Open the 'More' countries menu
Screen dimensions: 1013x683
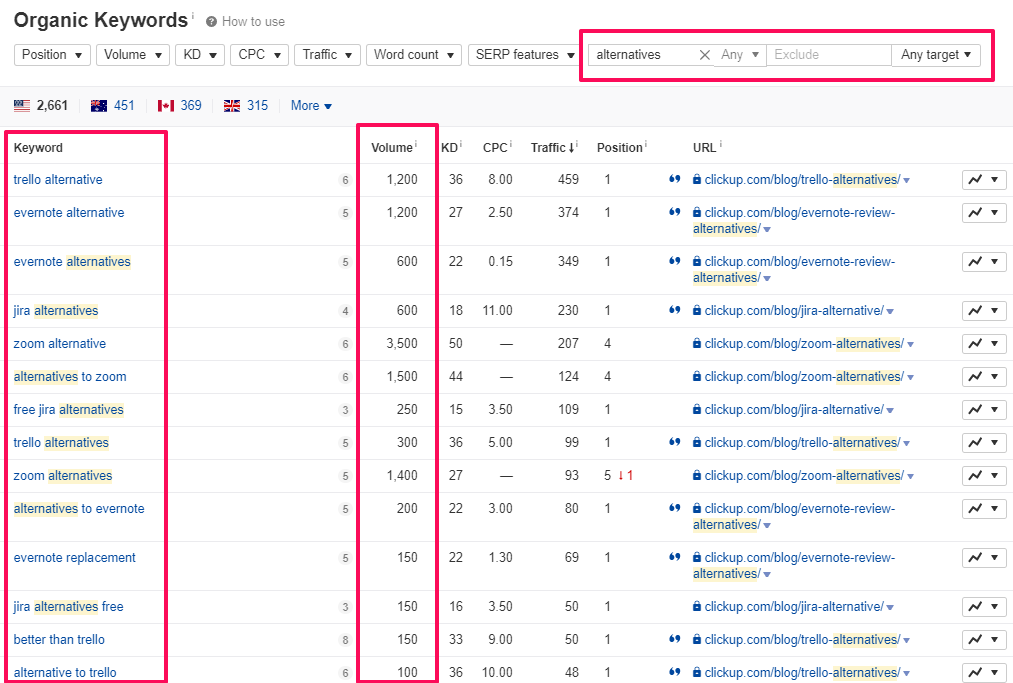click(x=311, y=106)
